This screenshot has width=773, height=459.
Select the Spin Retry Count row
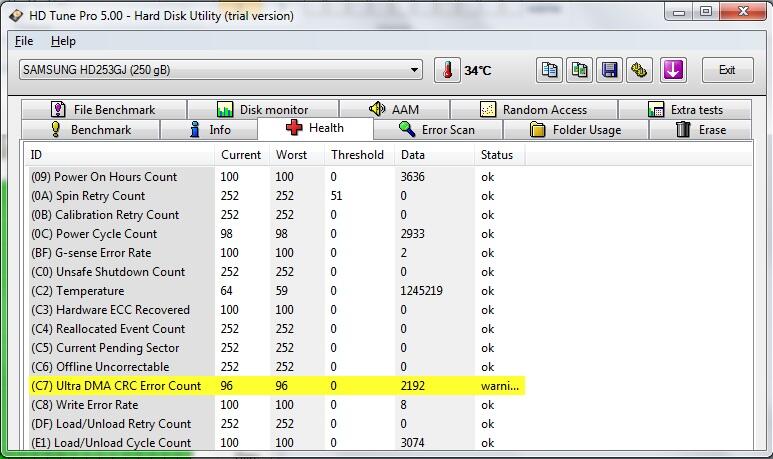click(x=275, y=196)
